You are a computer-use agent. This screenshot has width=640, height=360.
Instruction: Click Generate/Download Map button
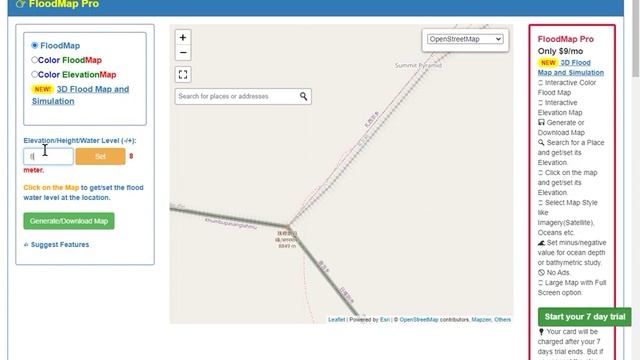tap(69, 221)
